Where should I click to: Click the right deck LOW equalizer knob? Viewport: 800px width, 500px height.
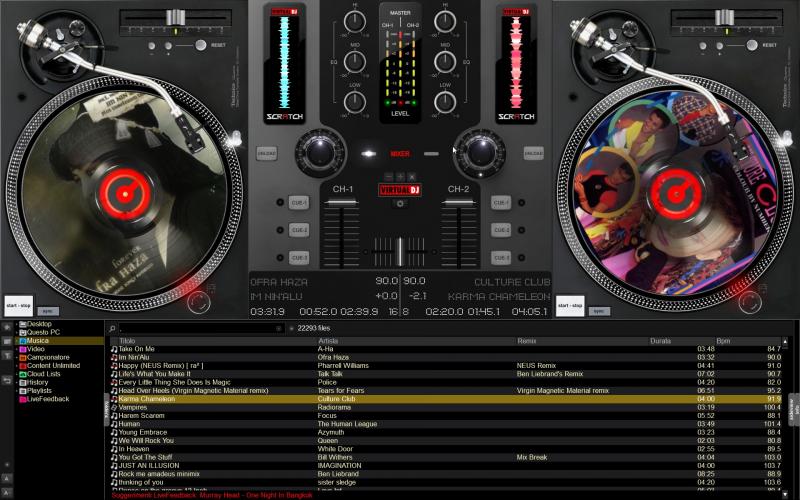pos(445,102)
